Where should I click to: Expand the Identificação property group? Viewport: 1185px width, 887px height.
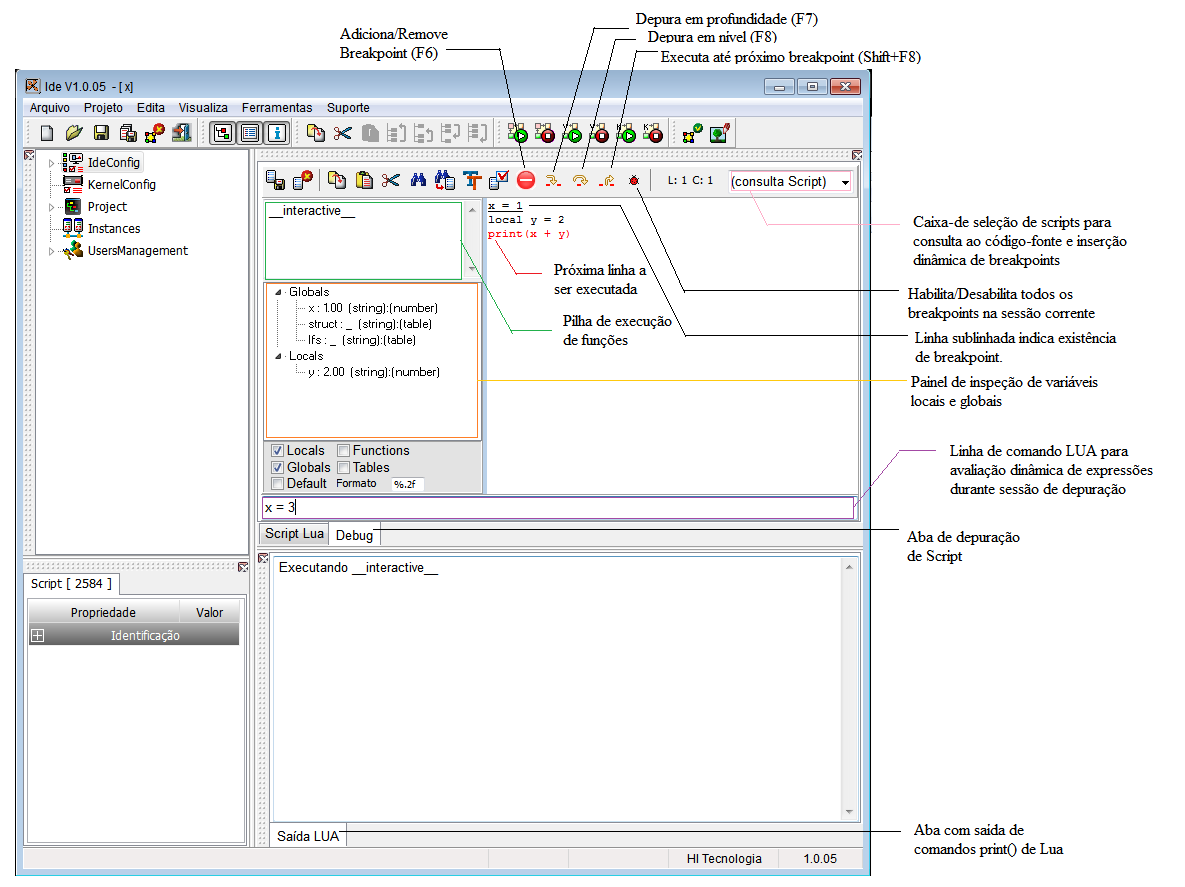[37, 635]
